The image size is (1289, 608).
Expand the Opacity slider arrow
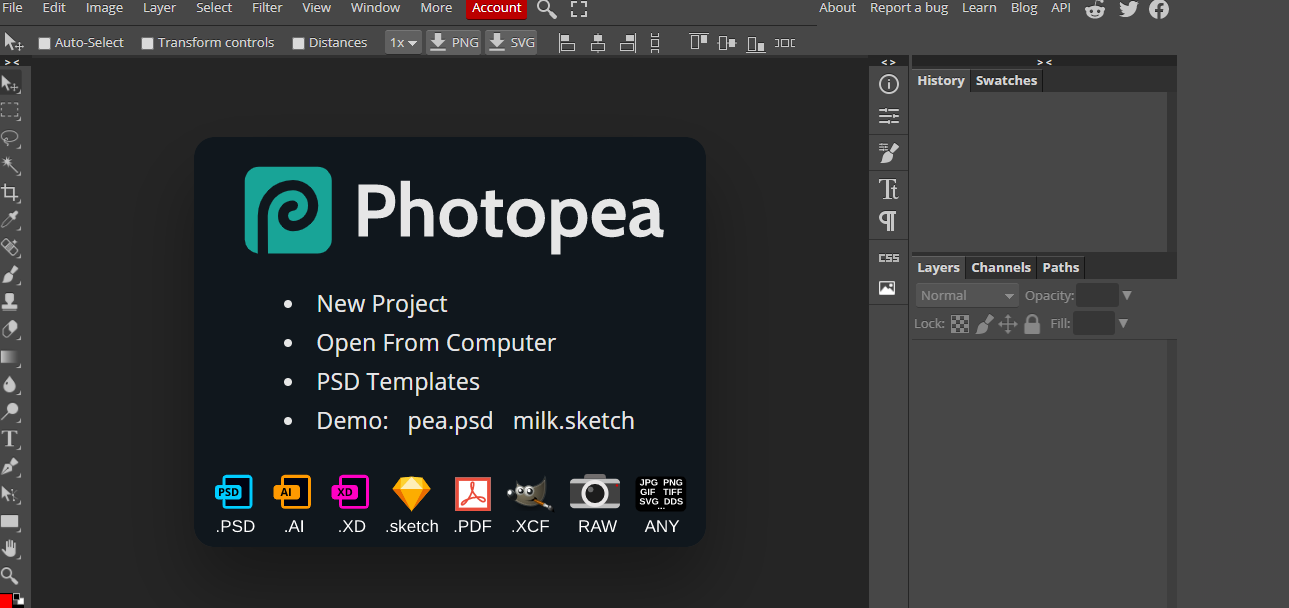[x=1126, y=295]
